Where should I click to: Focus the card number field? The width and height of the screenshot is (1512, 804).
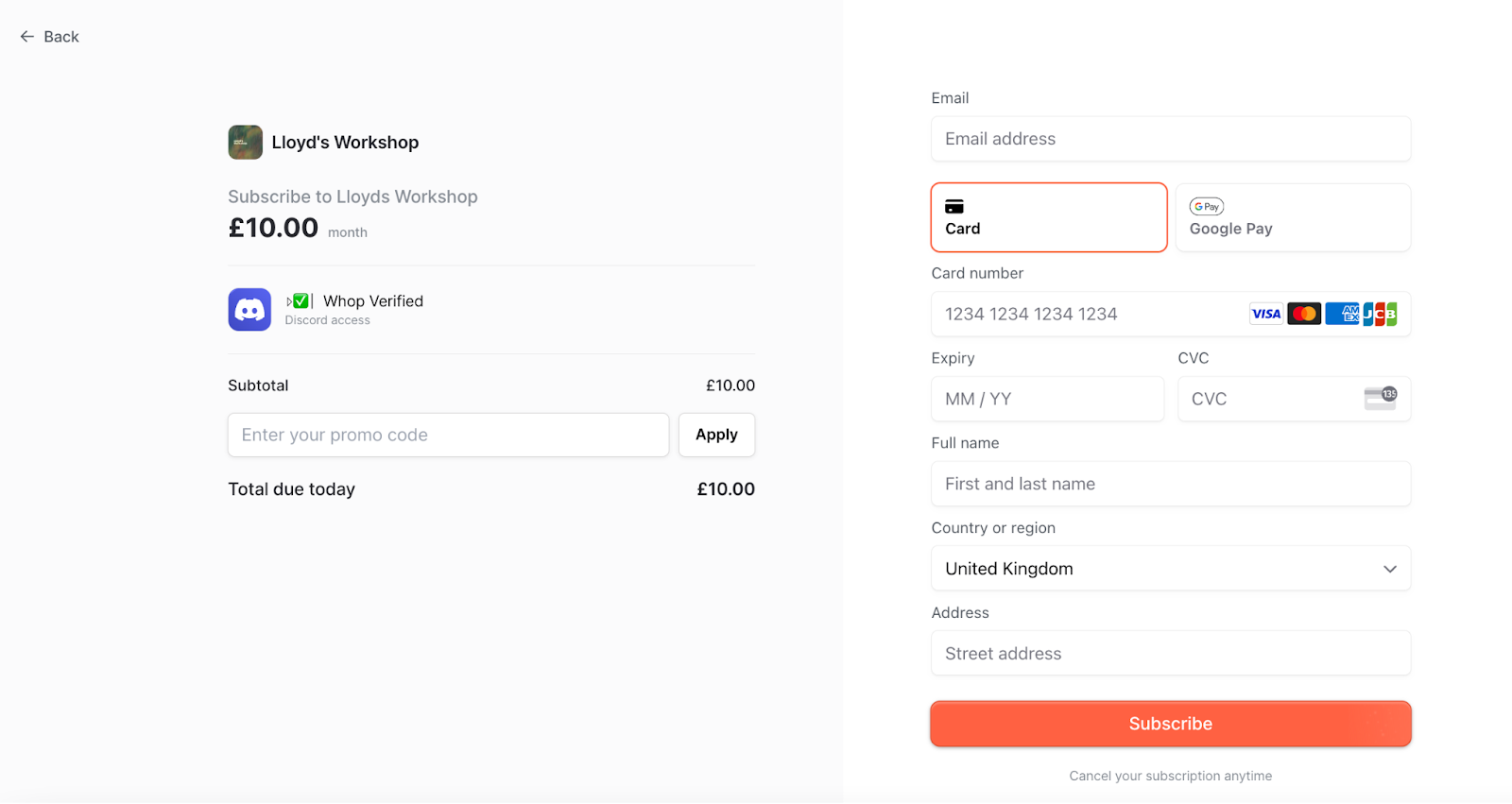[x=1087, y=314]
